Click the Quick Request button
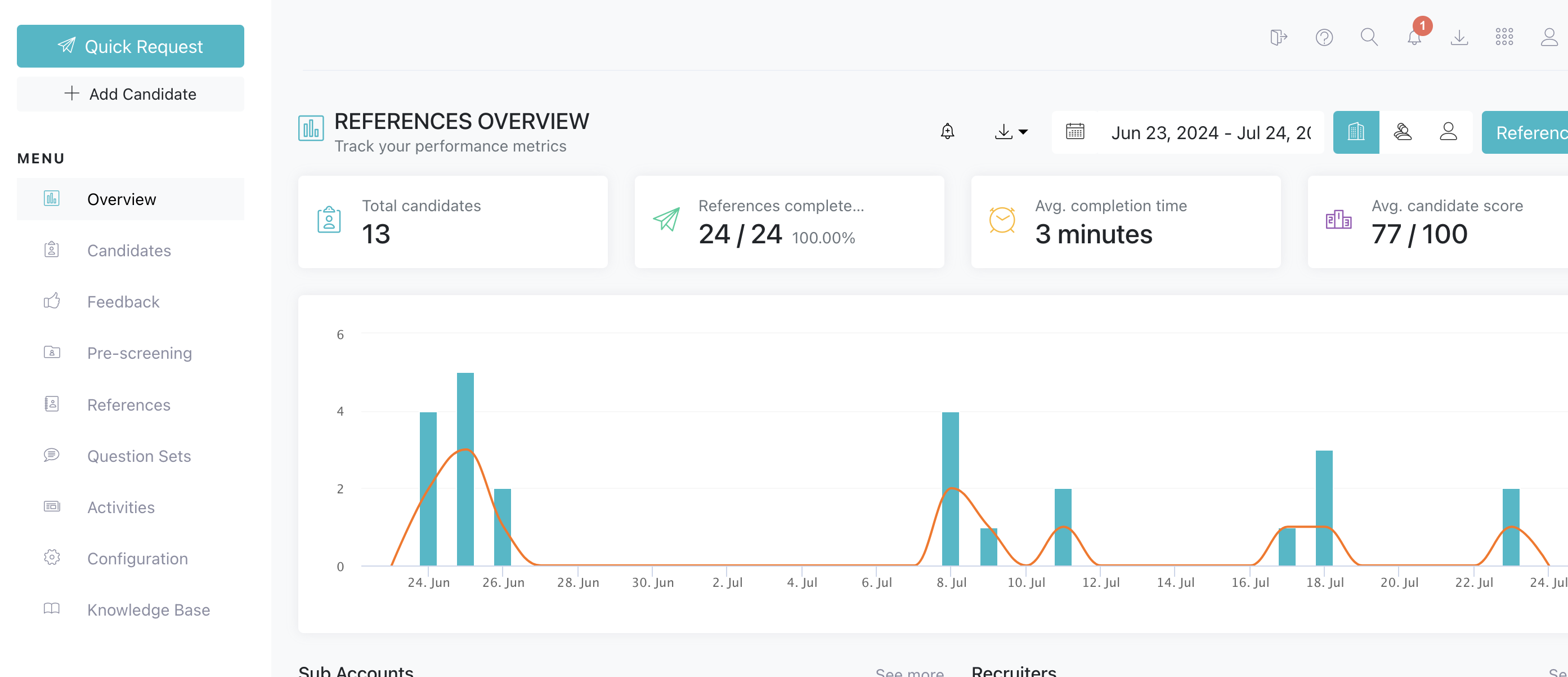This screenshot has width=1568, height=677. (130, 46)
